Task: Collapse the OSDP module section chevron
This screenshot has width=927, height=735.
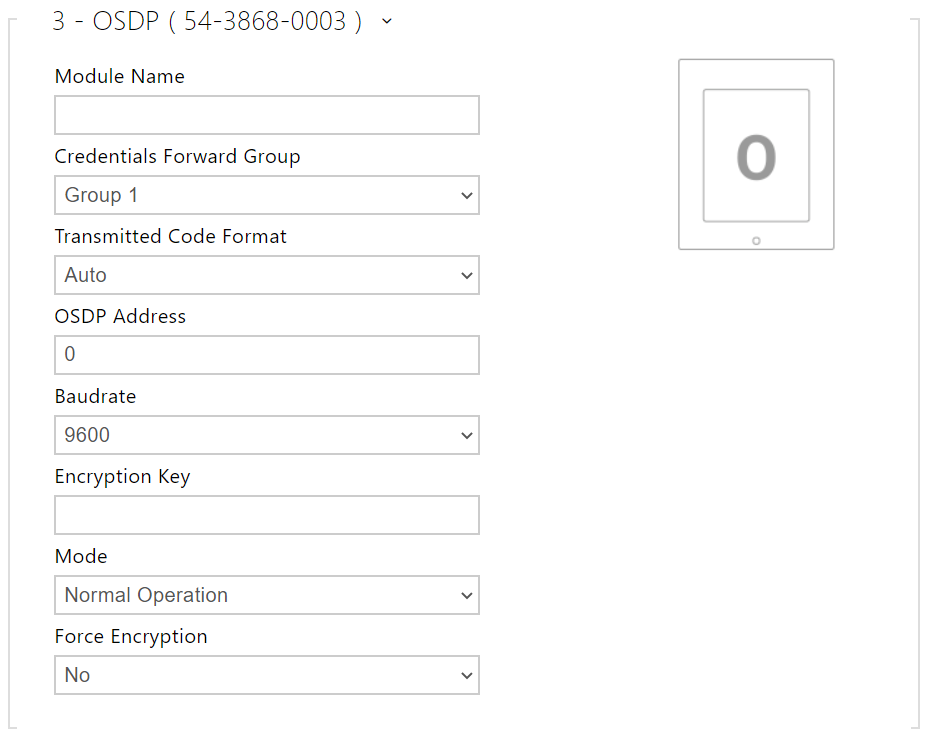Action: tap(387, 21)
